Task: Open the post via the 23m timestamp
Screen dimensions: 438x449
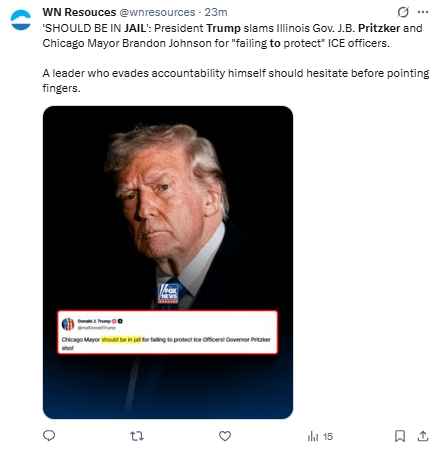Action: click(216, 12)
